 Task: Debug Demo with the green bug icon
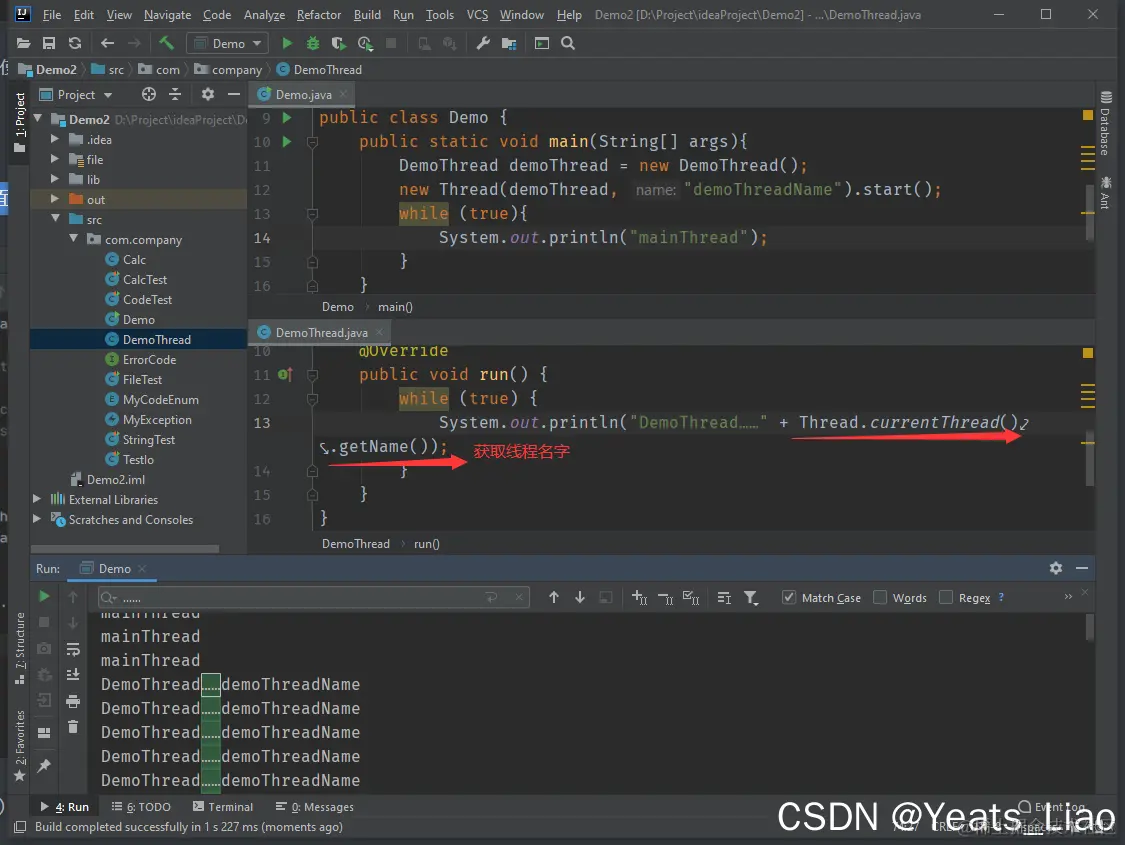[313, 44]
